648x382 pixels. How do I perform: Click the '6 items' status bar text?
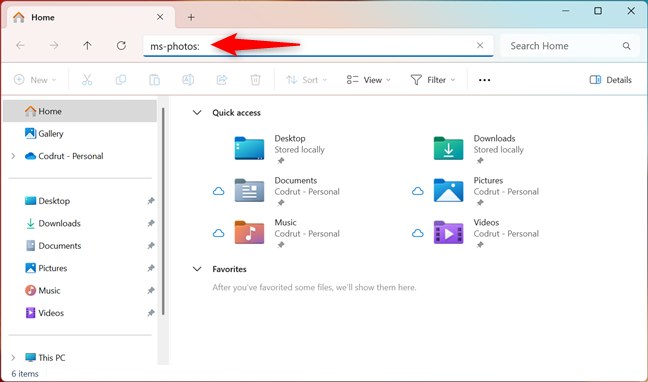point(25,374)
